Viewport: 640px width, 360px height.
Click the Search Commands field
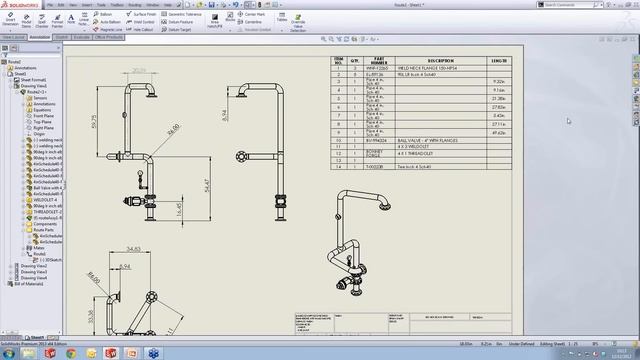[569, 5]
